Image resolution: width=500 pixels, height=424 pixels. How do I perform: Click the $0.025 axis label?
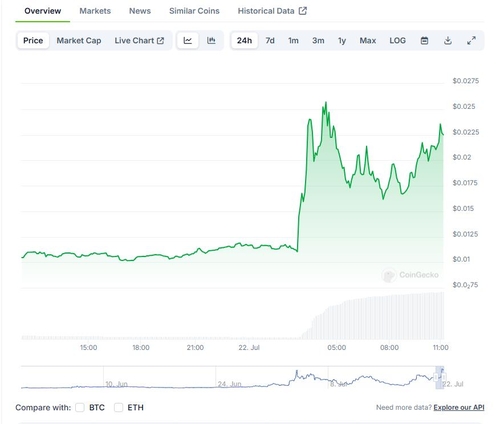[x=464, y=106]
